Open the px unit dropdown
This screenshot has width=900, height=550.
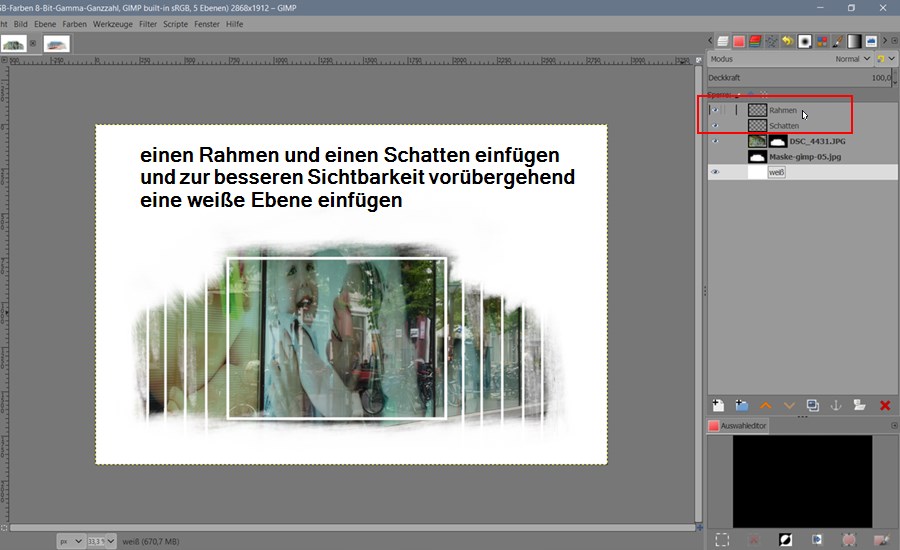click(71, 541)
